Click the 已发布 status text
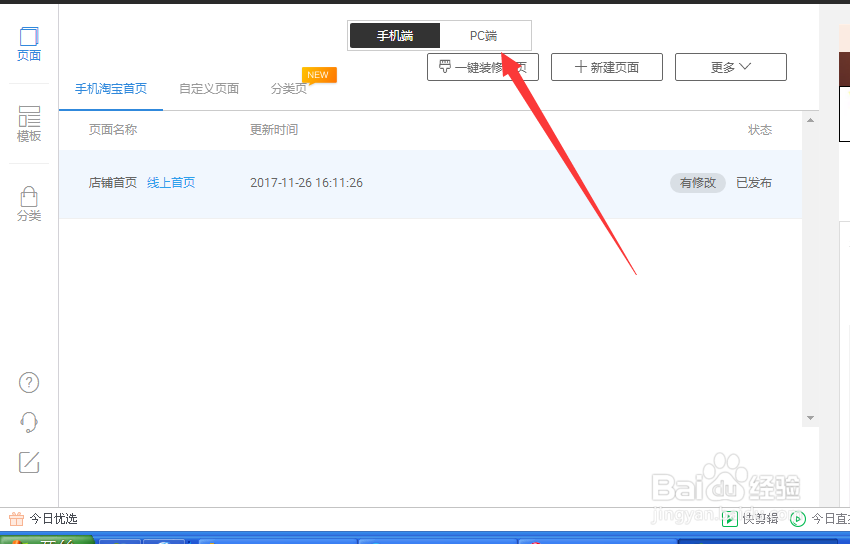 coord(754,183)
